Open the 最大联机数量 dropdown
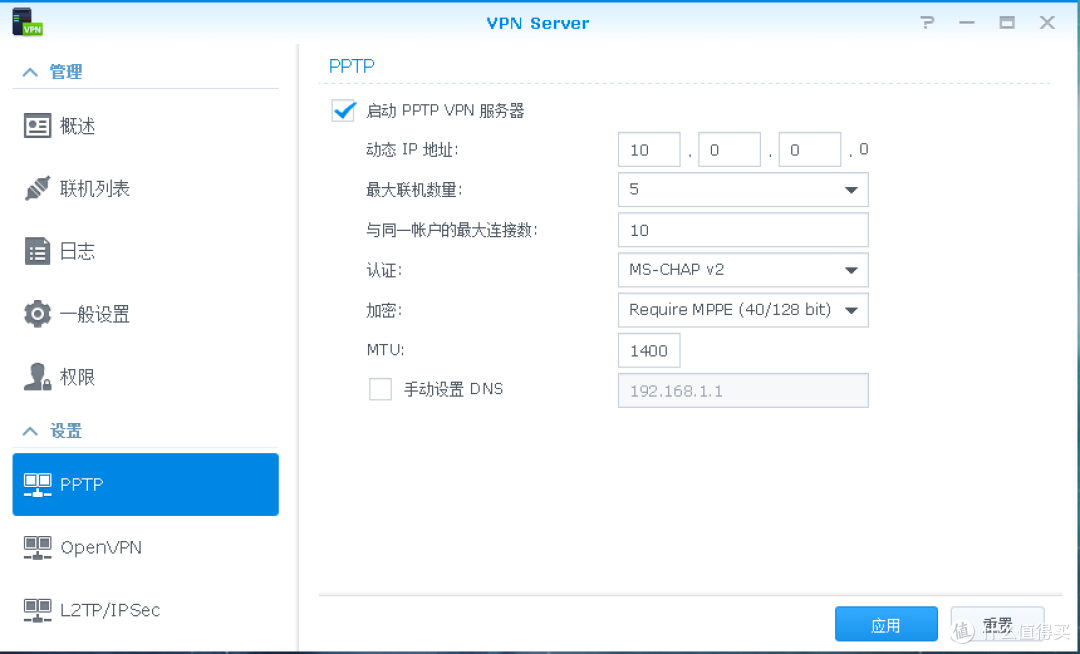Screen dimensions: 1080x654 tap(743, 189)
